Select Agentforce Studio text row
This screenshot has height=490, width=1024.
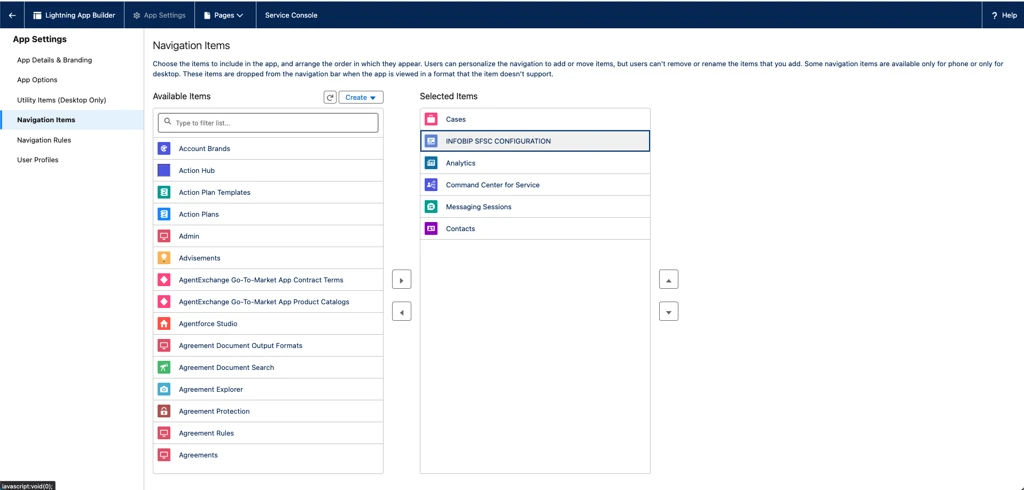tap(208, 323)
